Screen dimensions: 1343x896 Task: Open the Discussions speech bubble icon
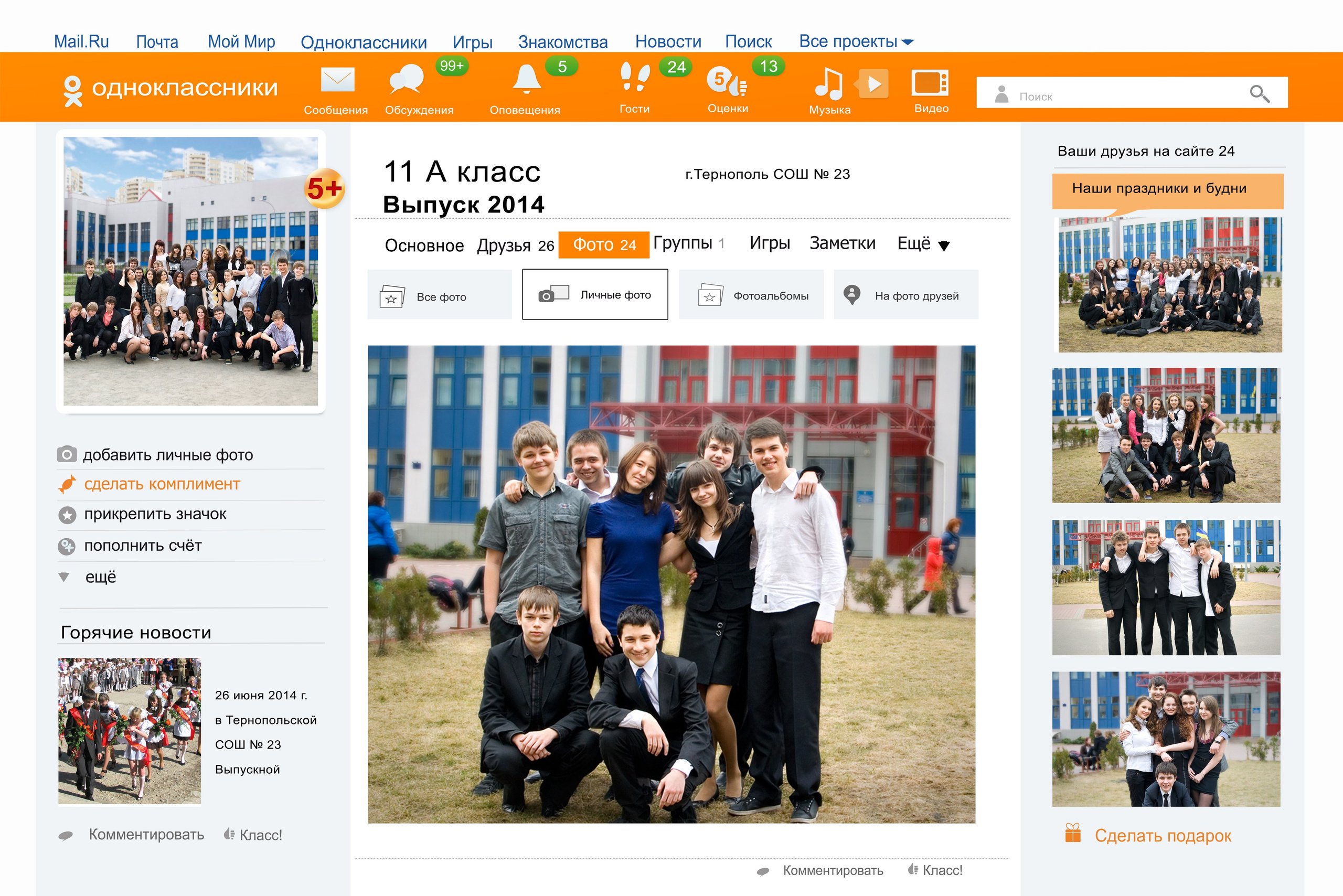tap(407, 79)
